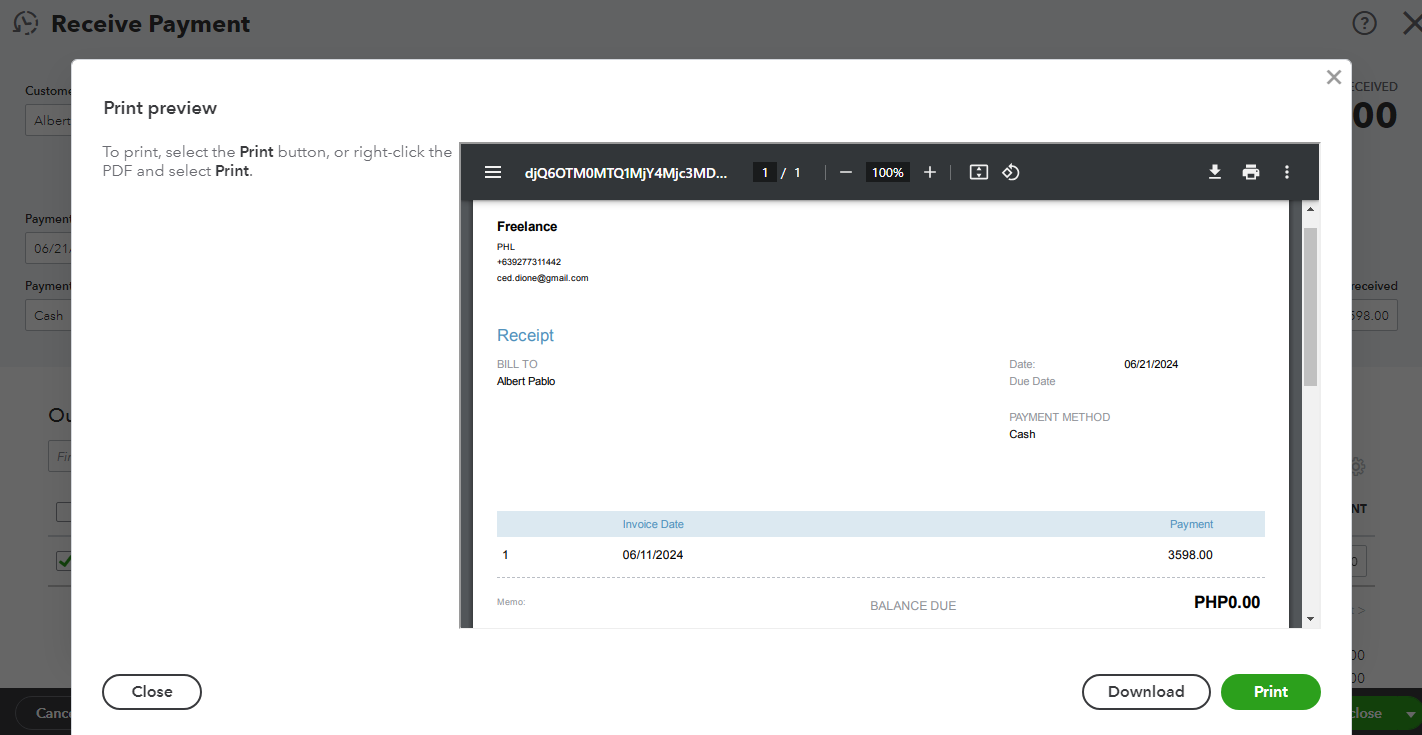Click the PDF toolbar printer icon
Screen dimensions: 1422x735
coord(1251,172)
